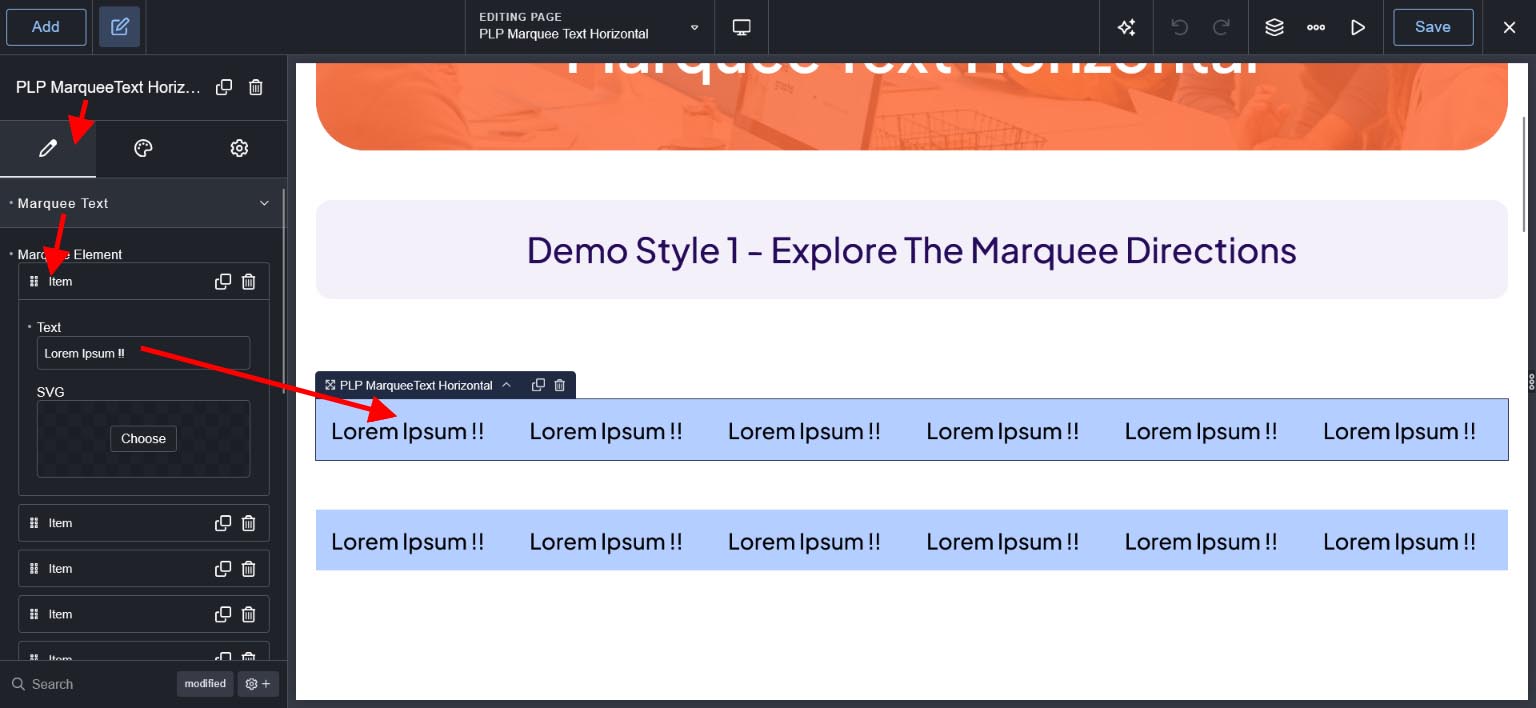Duplicate the PLP MarqueeText Horizontal element in panel header
1536x708 pixels.
224,87
